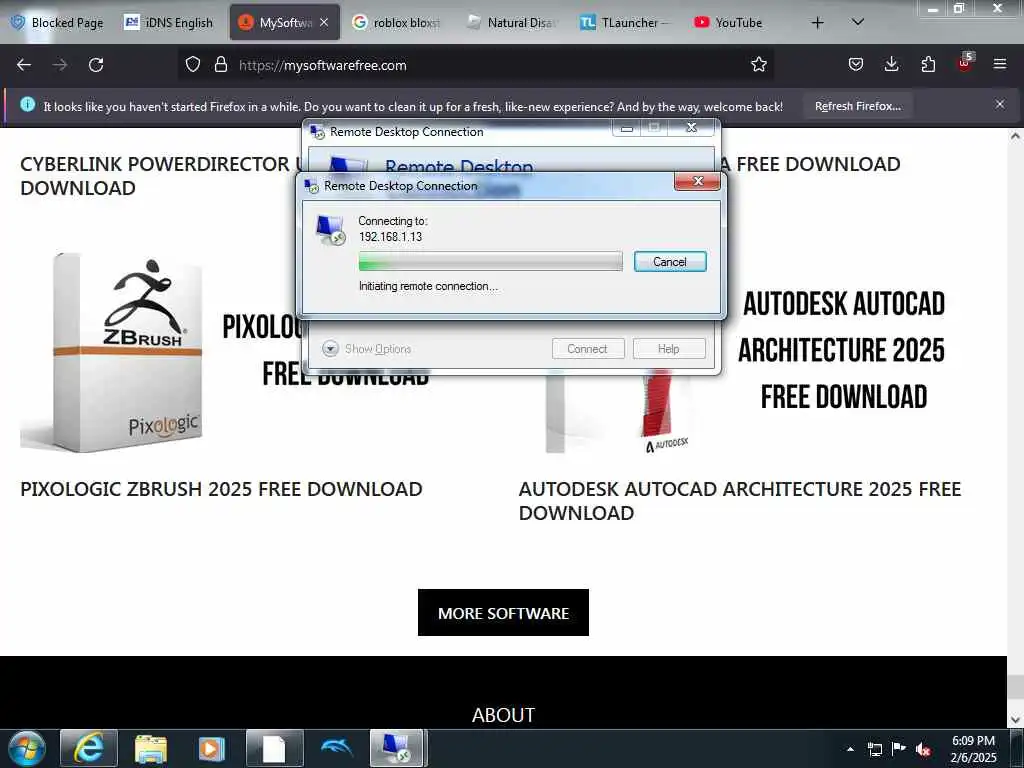Open the Firefox downloads panel
Screen dimensions: 1024x768
[891, 64]
